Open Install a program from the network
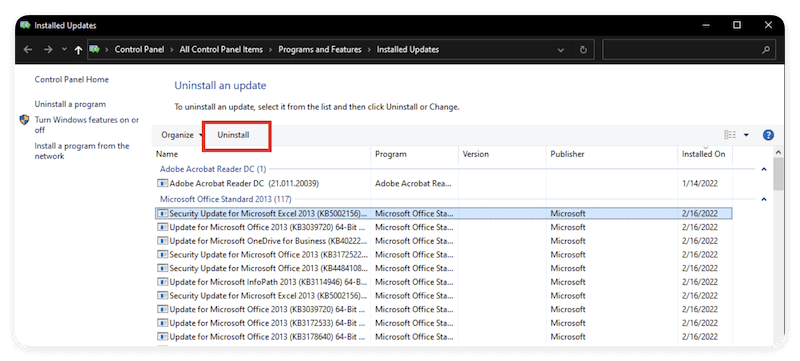800x361 pixels. 82,151
